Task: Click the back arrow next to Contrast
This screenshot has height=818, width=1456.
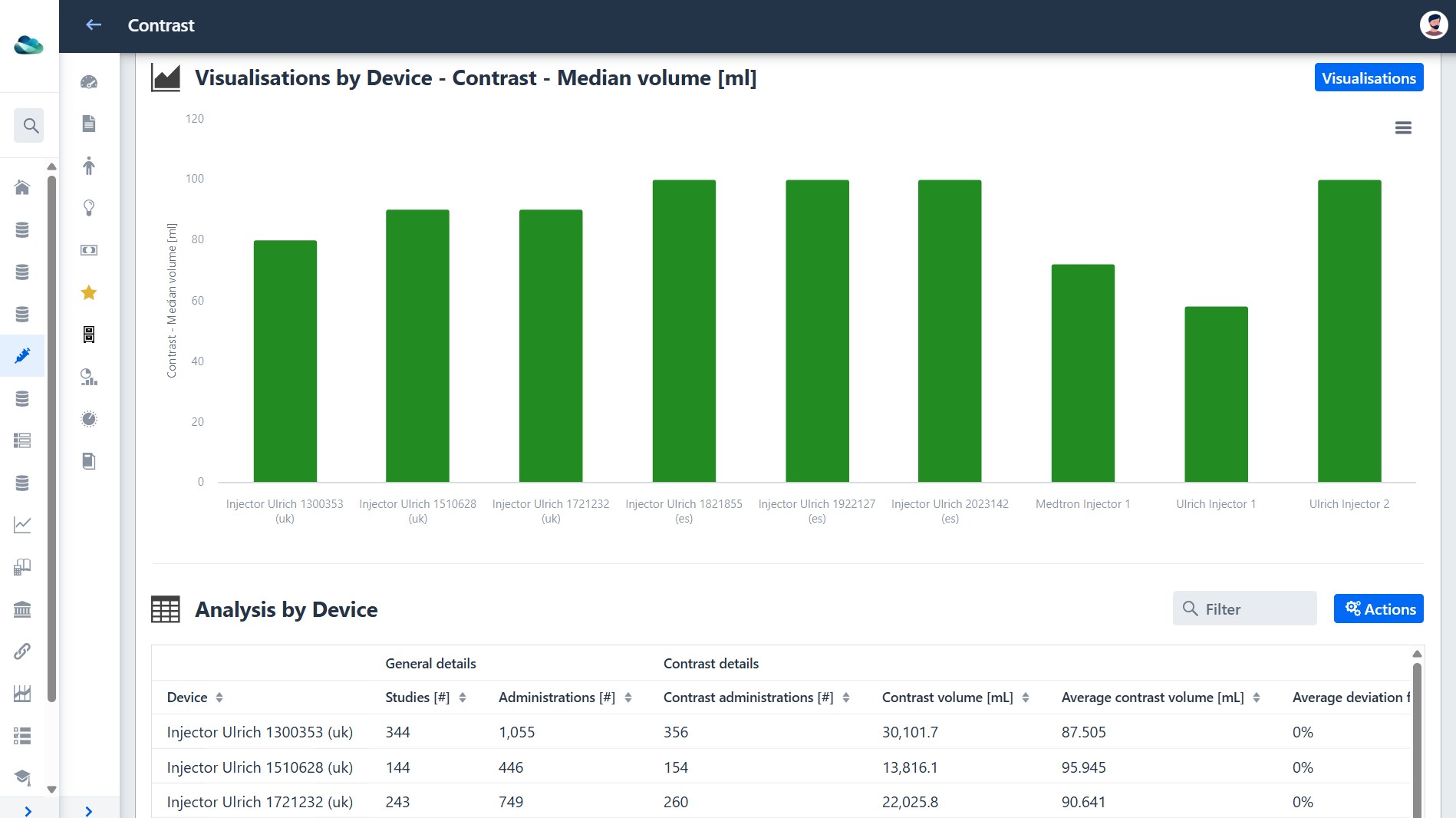Action: click(x=94, y=25)
